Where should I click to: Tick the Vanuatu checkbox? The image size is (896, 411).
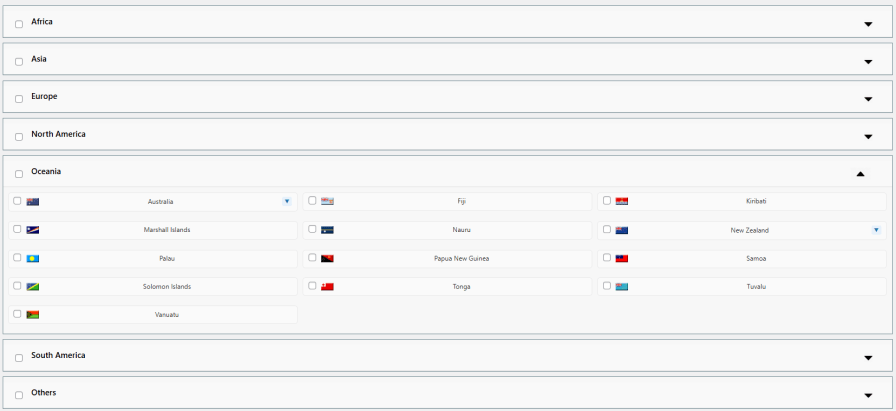17,314
